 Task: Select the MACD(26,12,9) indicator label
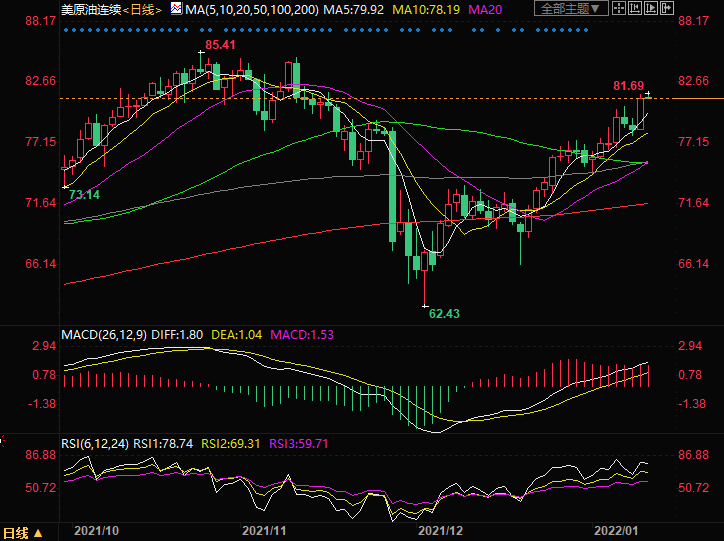[x=104, y=333]
